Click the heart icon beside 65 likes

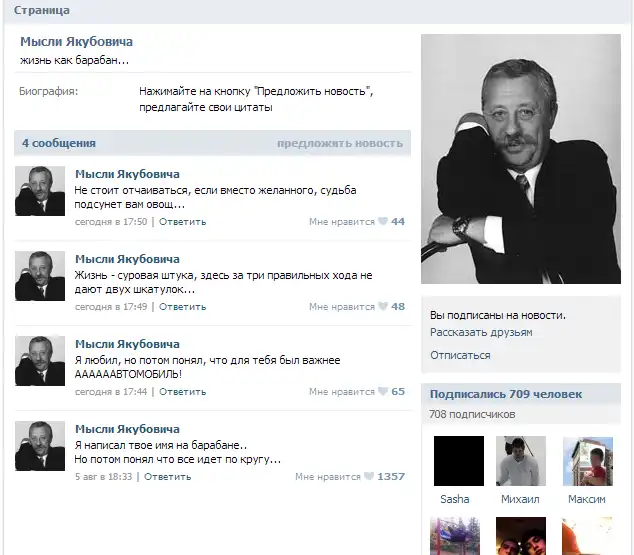tap(382, 392)
